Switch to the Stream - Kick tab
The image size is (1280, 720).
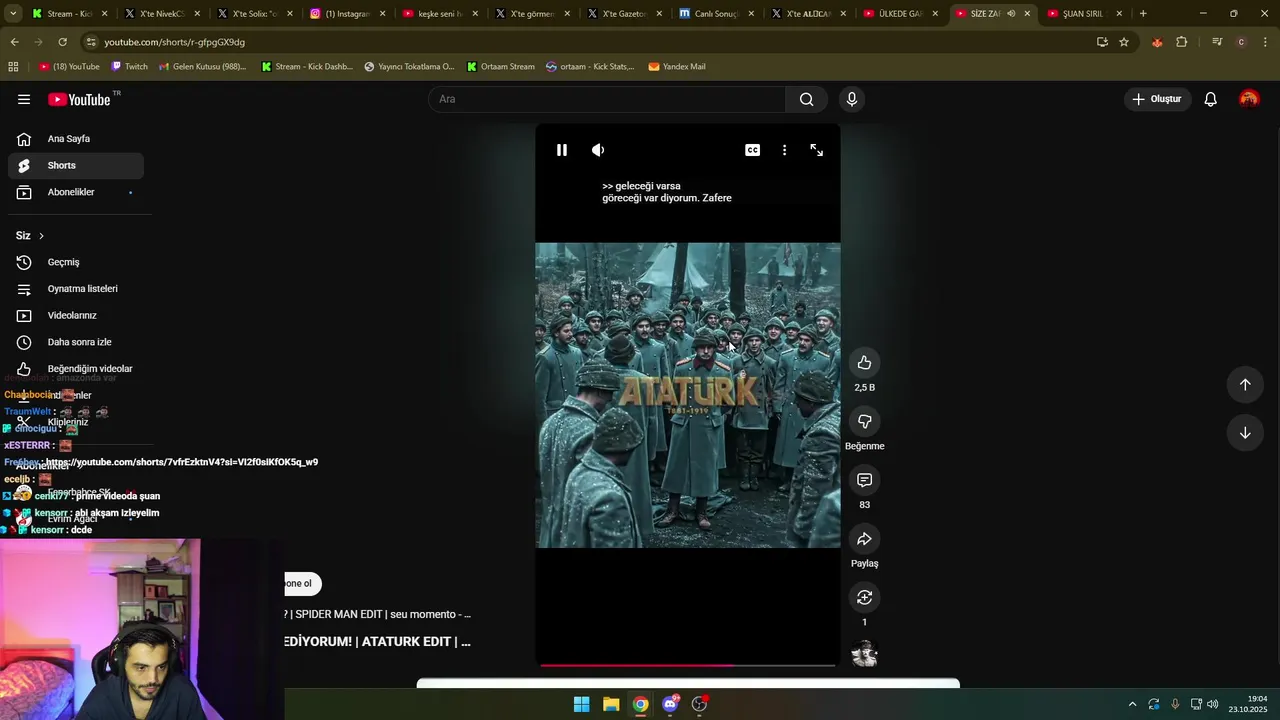click(70, 14)
